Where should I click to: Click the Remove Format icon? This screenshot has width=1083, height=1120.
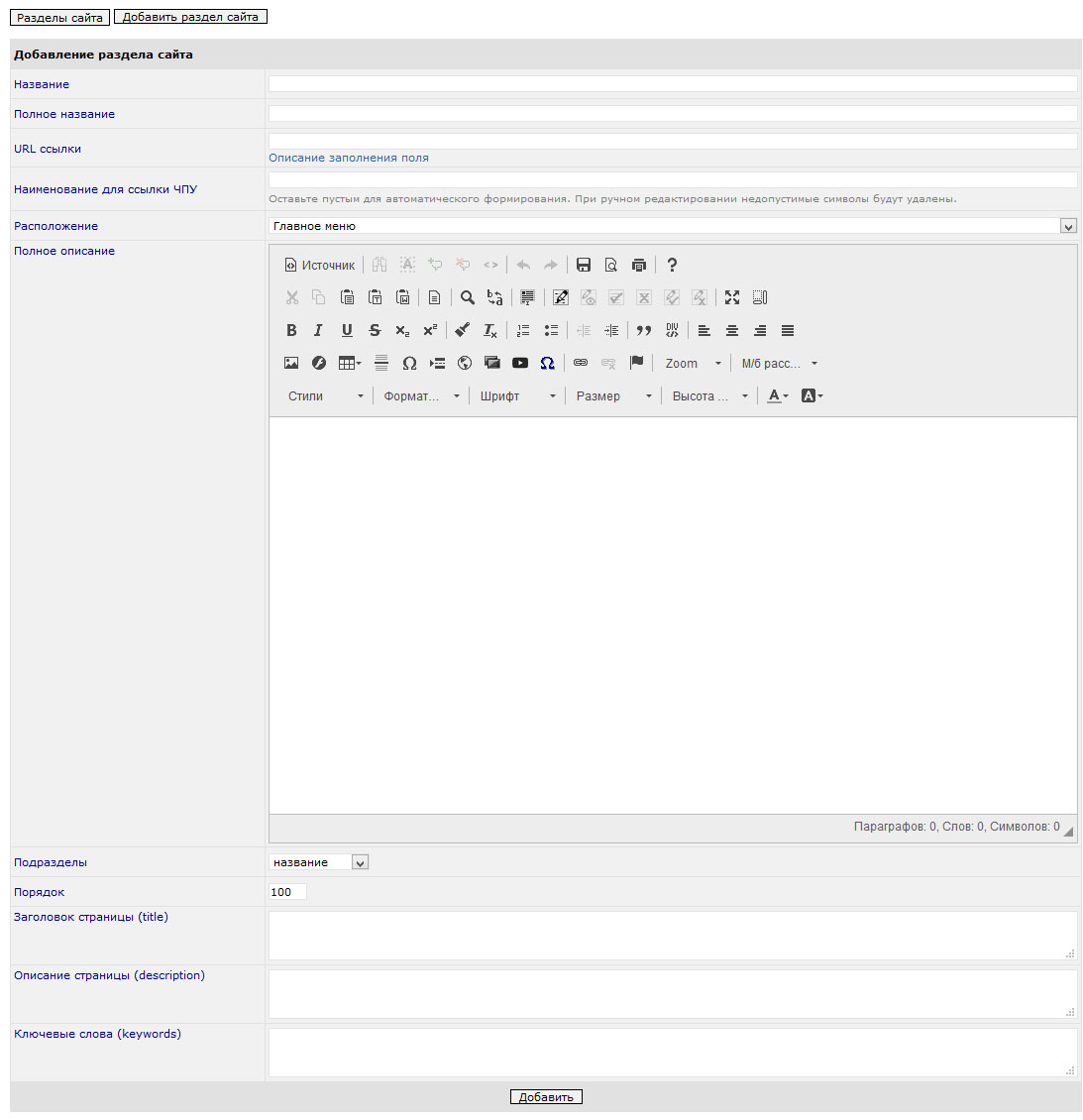489,330
